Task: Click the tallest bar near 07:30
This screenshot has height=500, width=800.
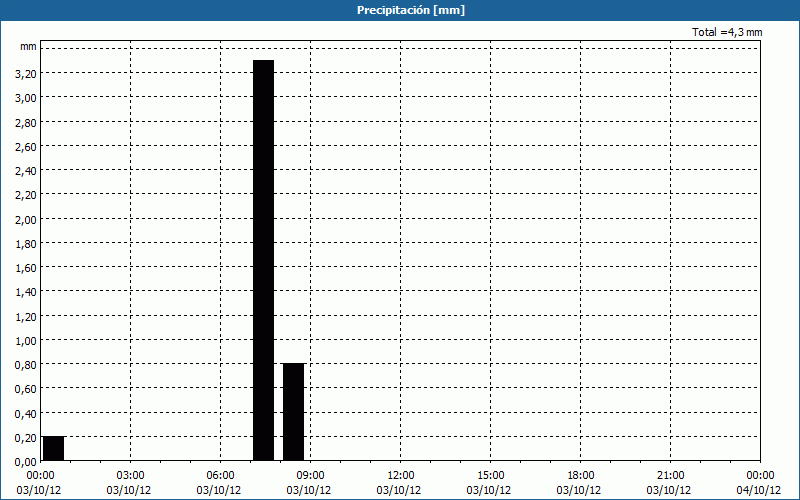Action: pos(263,260)
